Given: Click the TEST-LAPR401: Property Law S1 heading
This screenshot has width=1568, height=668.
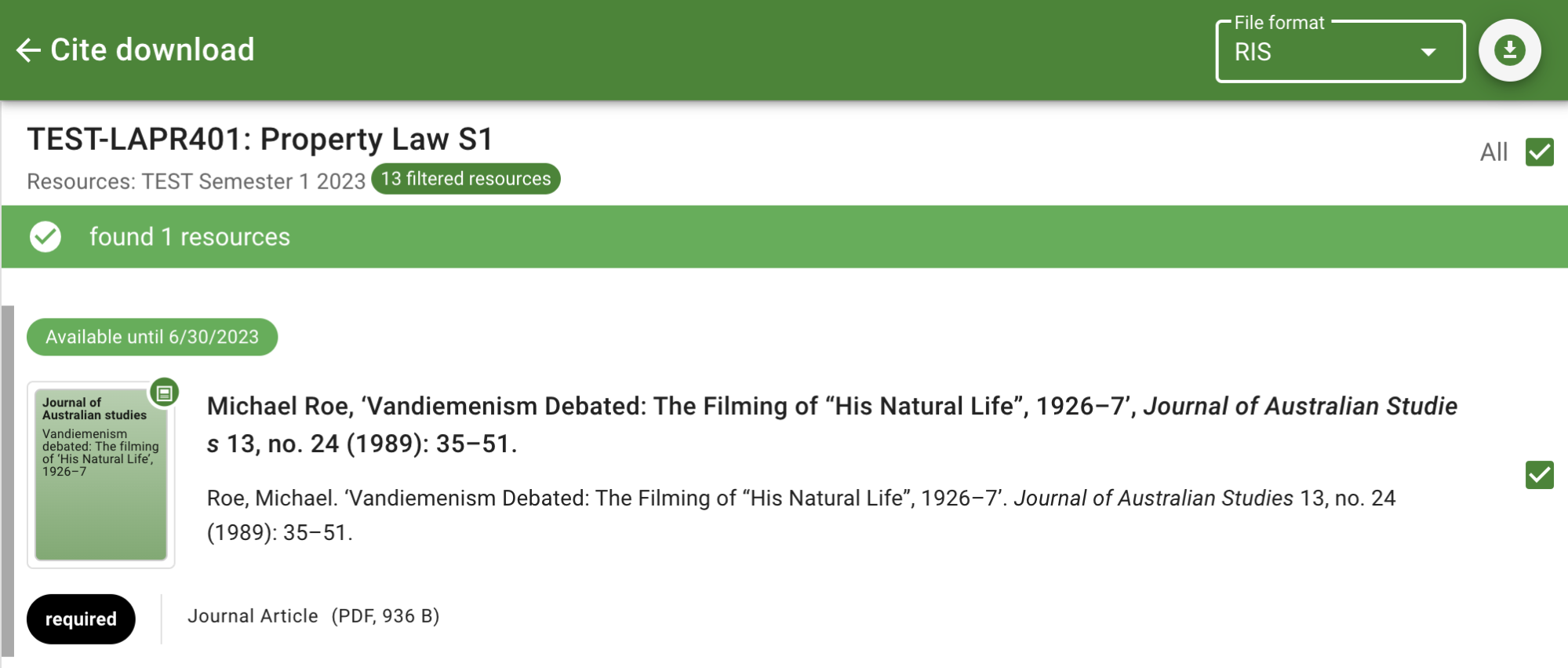Looking at the screenshot, I should [x=260, y=139].
